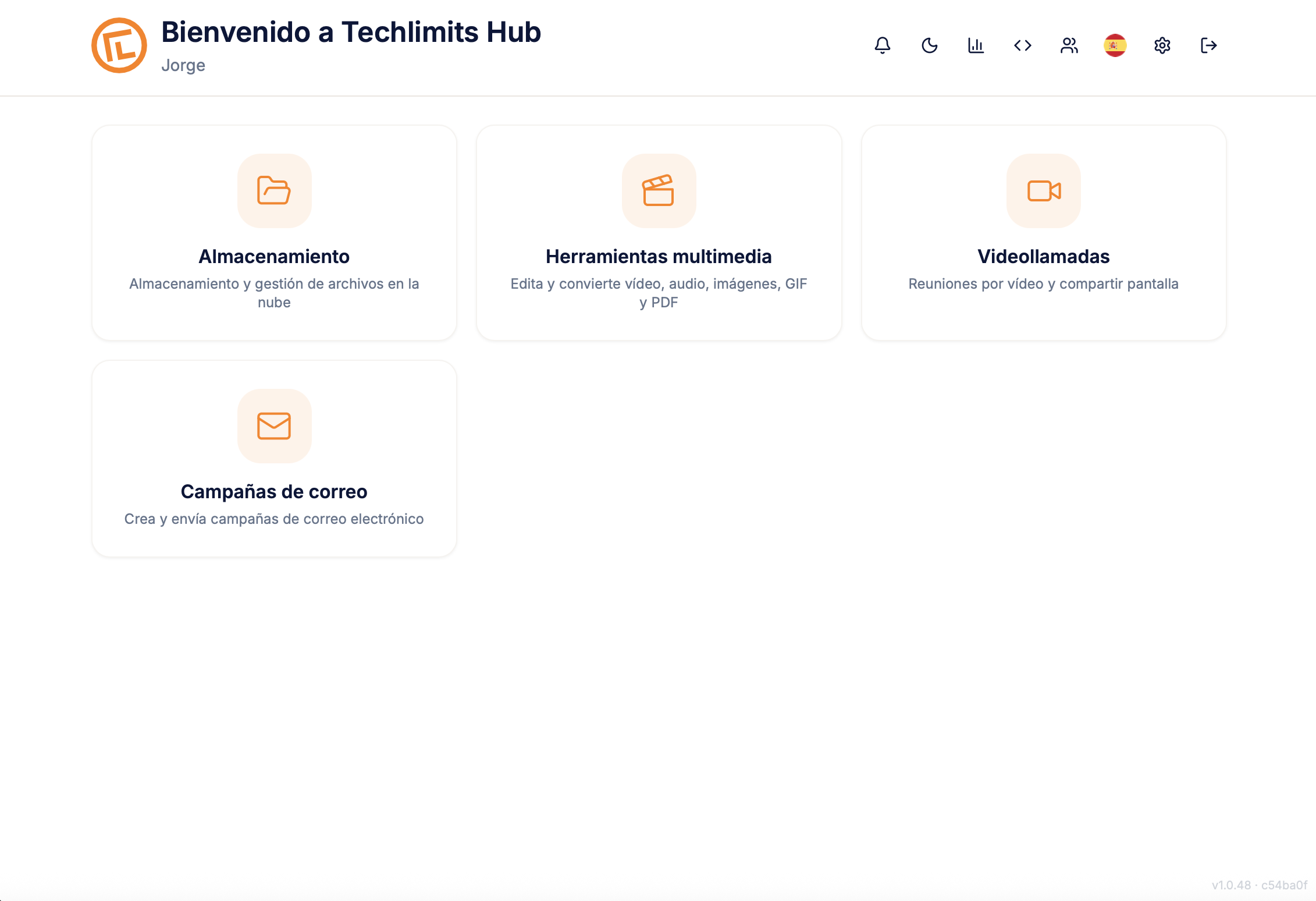Click the Videollamadas camera icon
This screenshot has width=1316, height=901.
1044,191
